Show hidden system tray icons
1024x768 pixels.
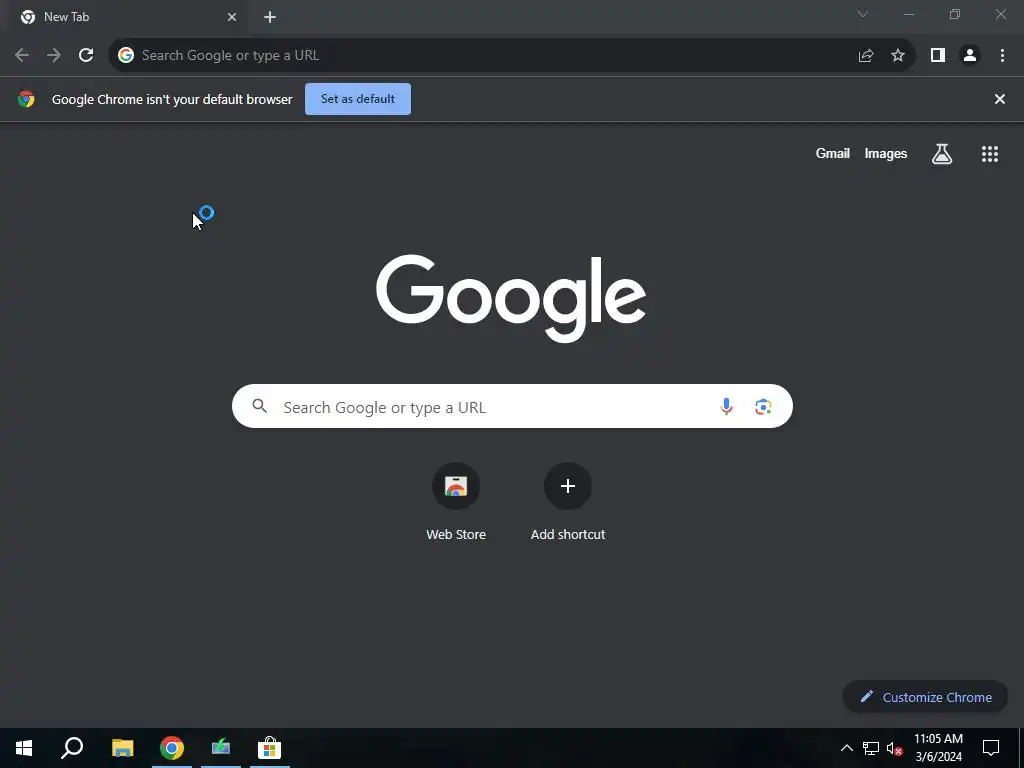pyautogui.click(x=846, y=748)
